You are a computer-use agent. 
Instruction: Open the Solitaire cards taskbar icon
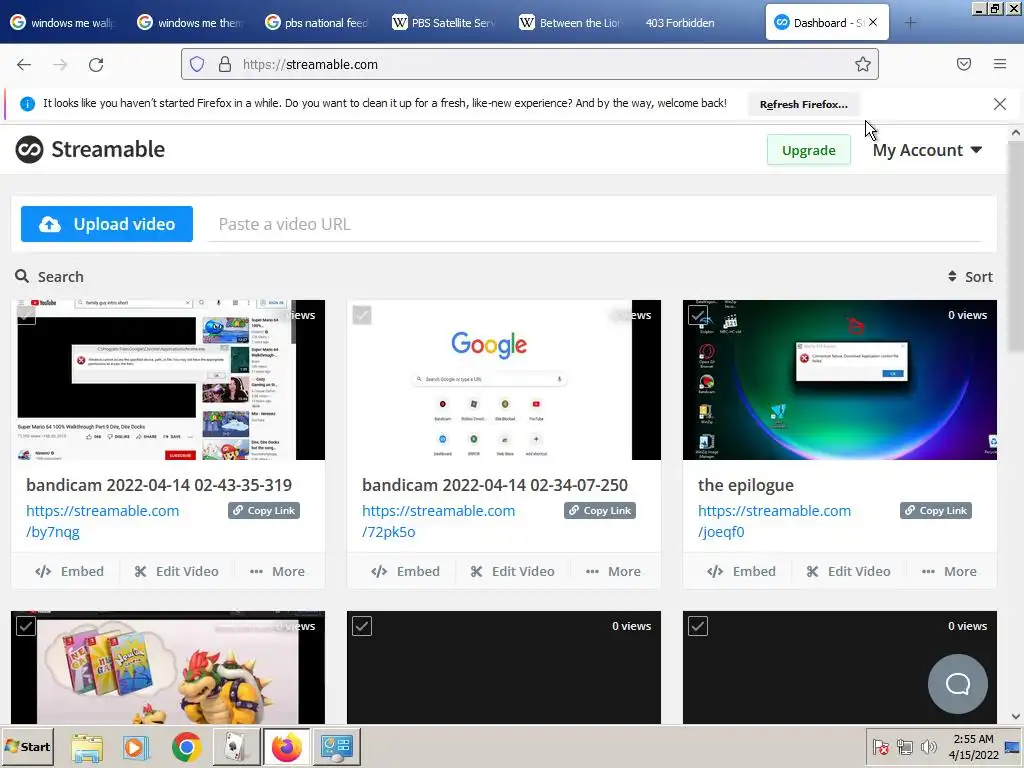pos(236,747)
